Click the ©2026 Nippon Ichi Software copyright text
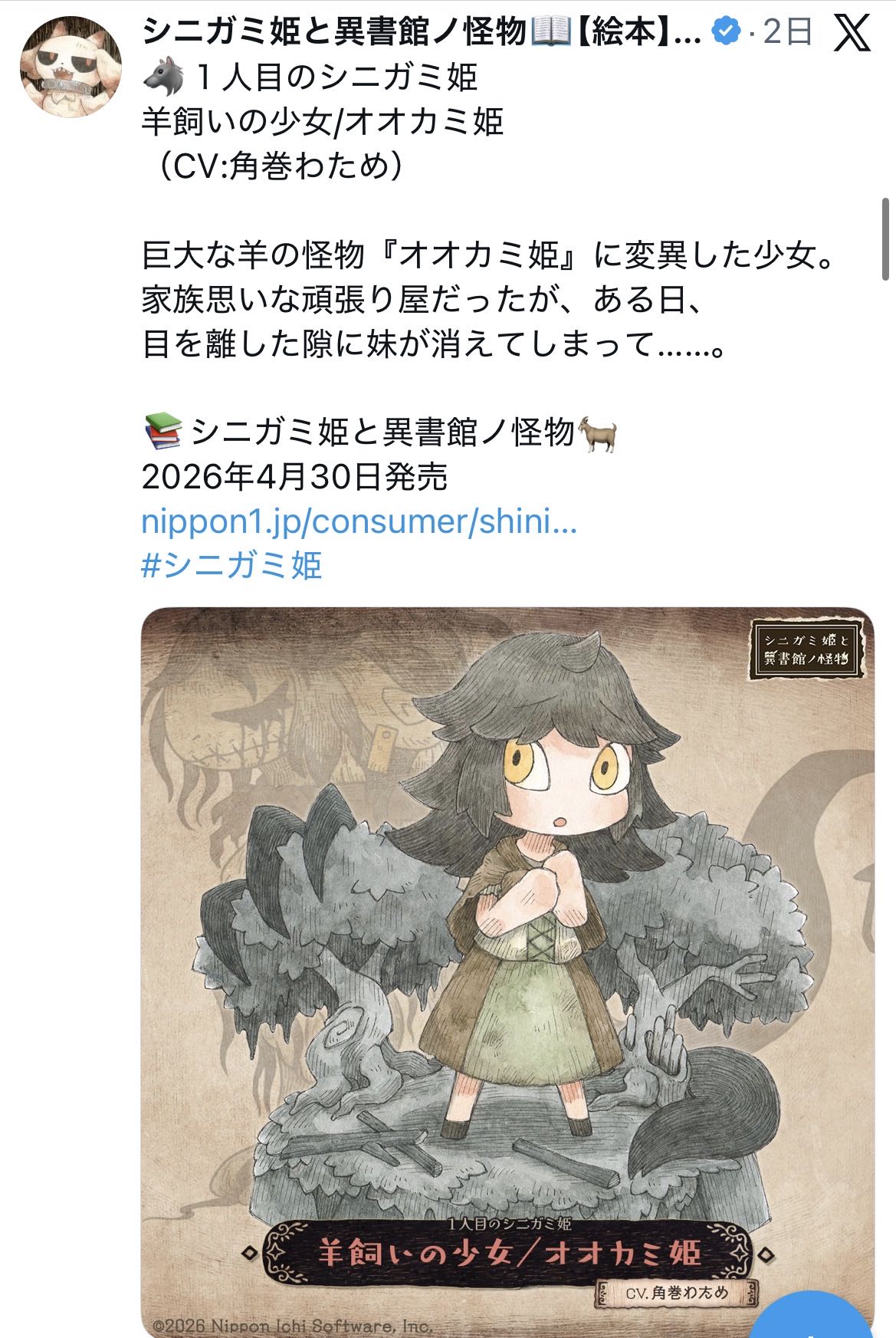This screenshot has height=1338, width=896. [292, 1326]
